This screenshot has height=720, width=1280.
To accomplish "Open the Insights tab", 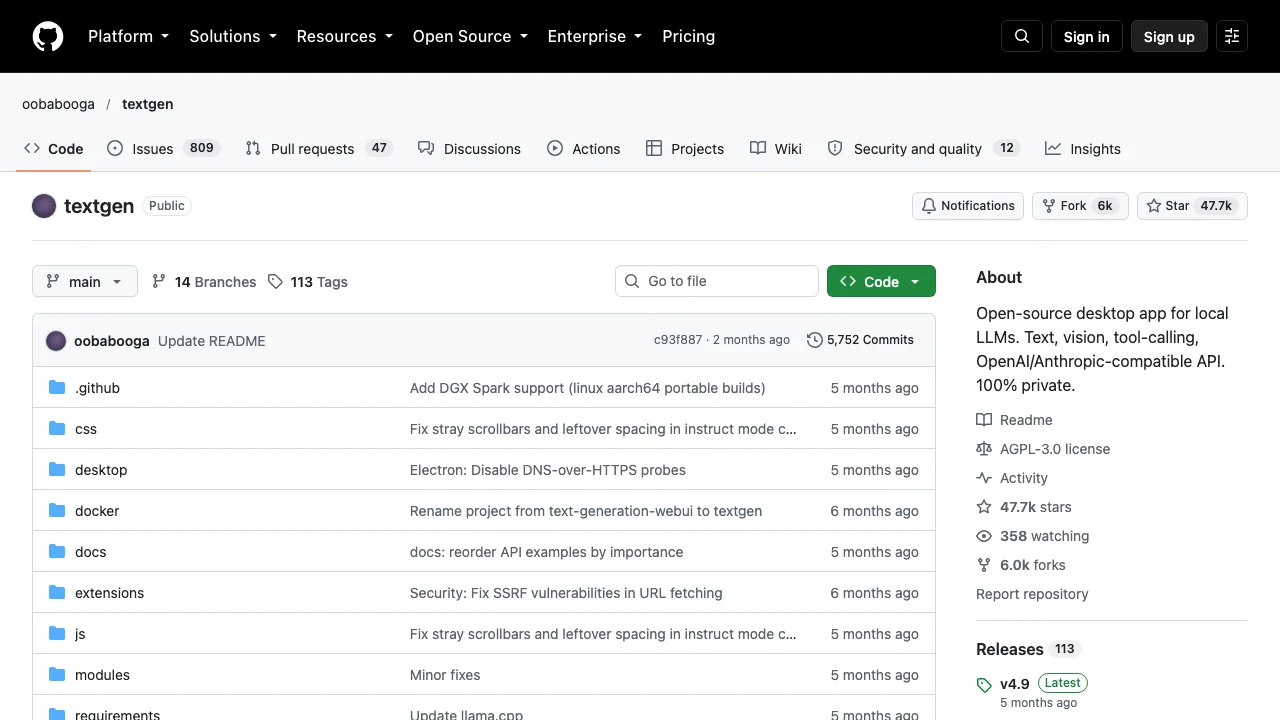I will coord(1083,149).
